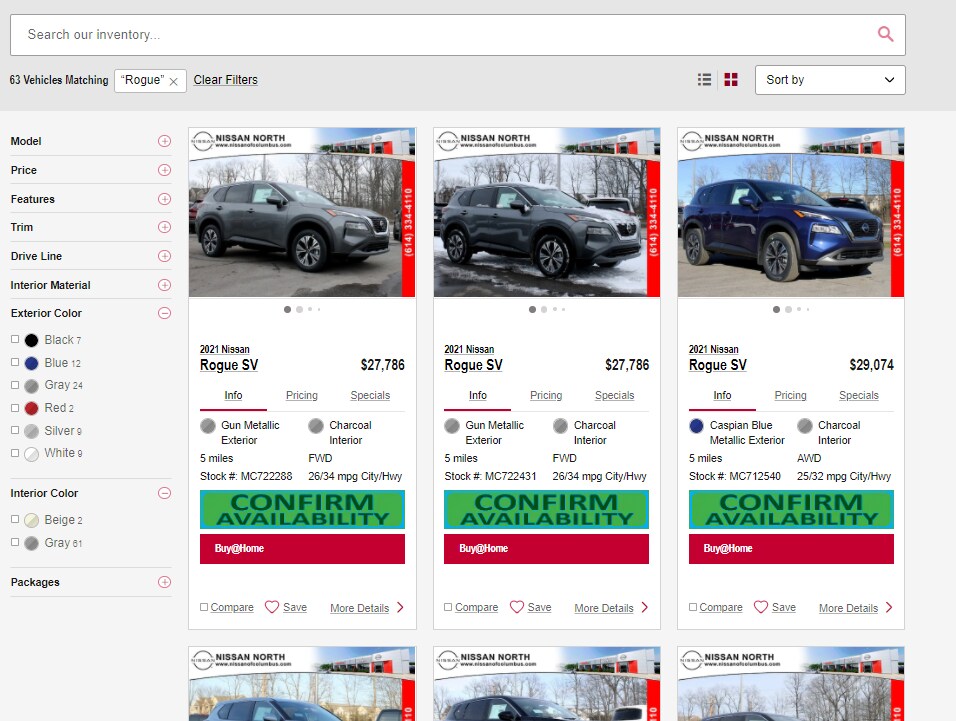
Task: Expand the Packages filter
Action: point(165,582)
